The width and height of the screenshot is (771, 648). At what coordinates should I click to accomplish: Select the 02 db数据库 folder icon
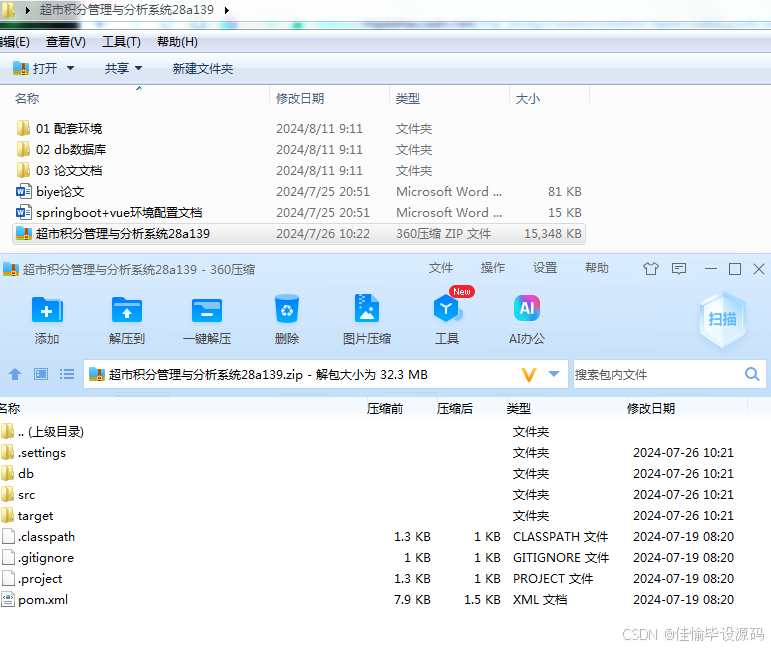coord(23,149)
